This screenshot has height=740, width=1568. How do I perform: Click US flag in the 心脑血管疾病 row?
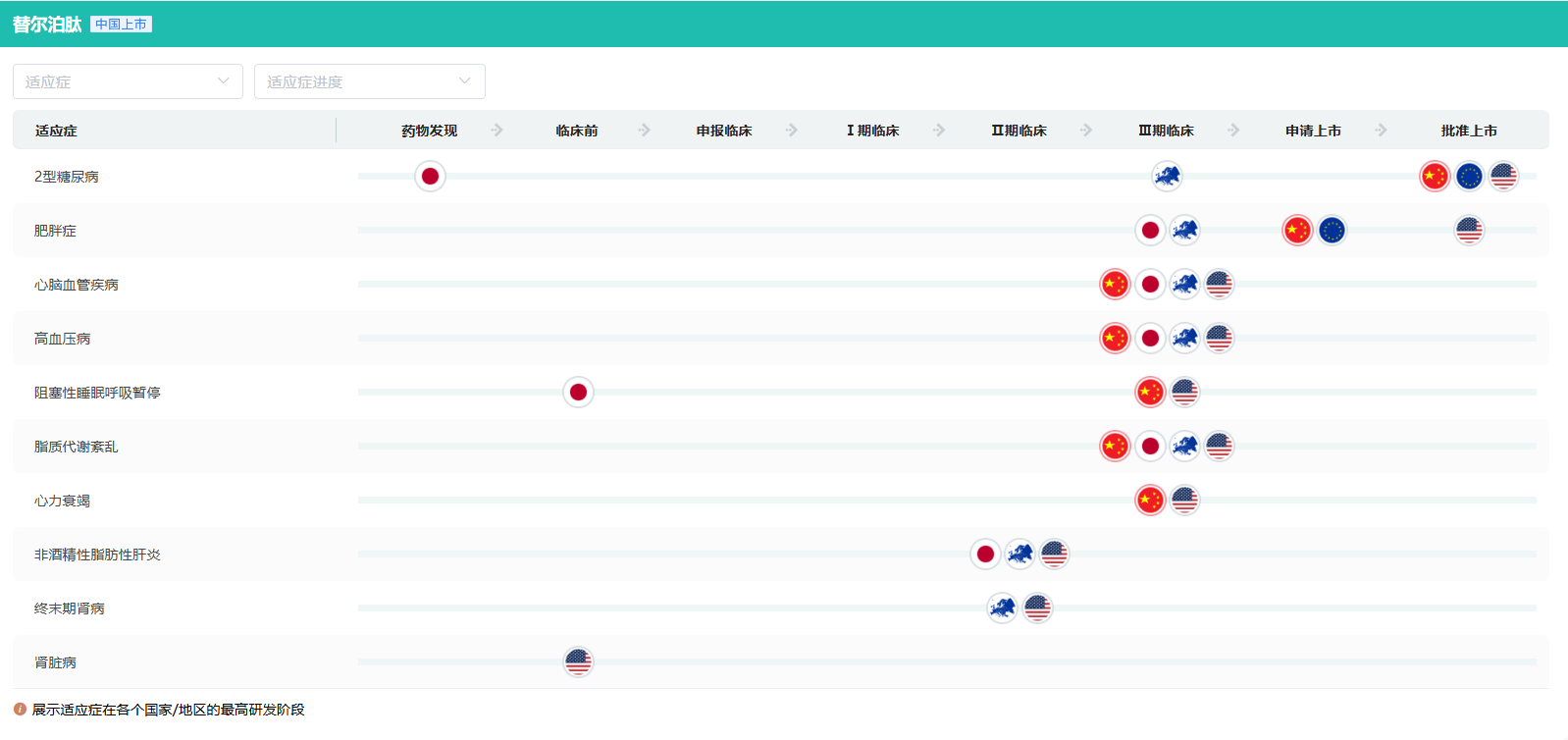pos(1219,285)
